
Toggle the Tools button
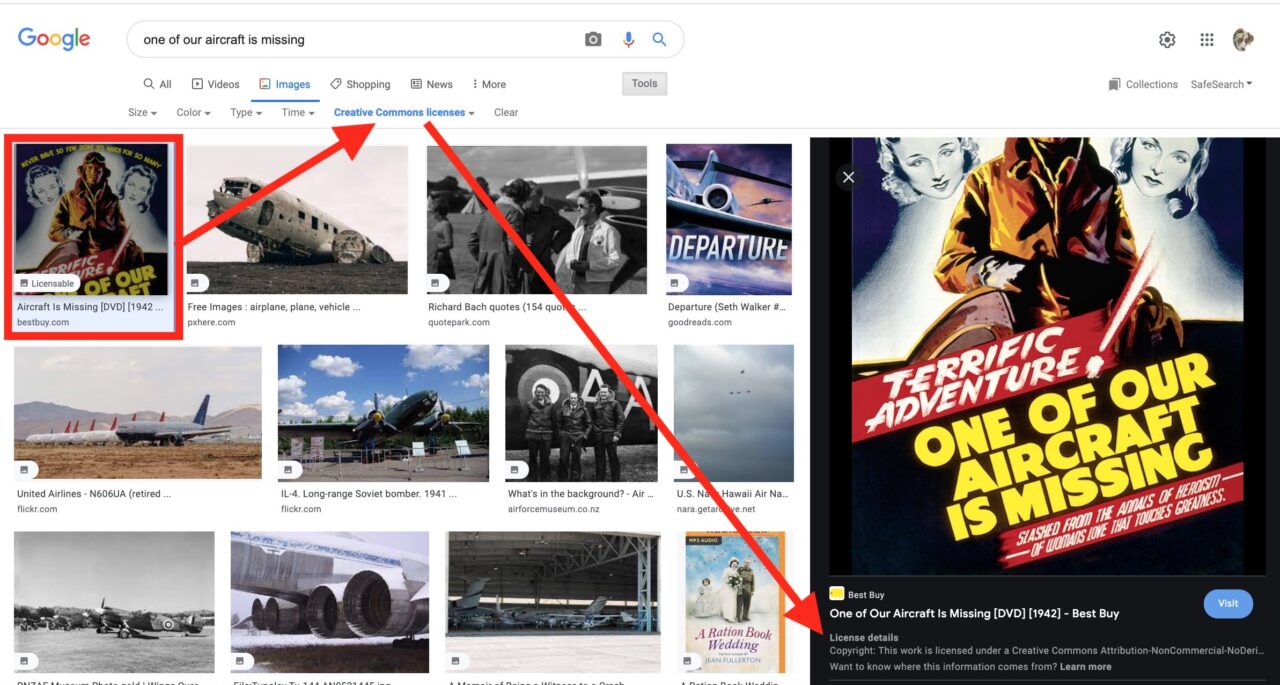point(644,83)
